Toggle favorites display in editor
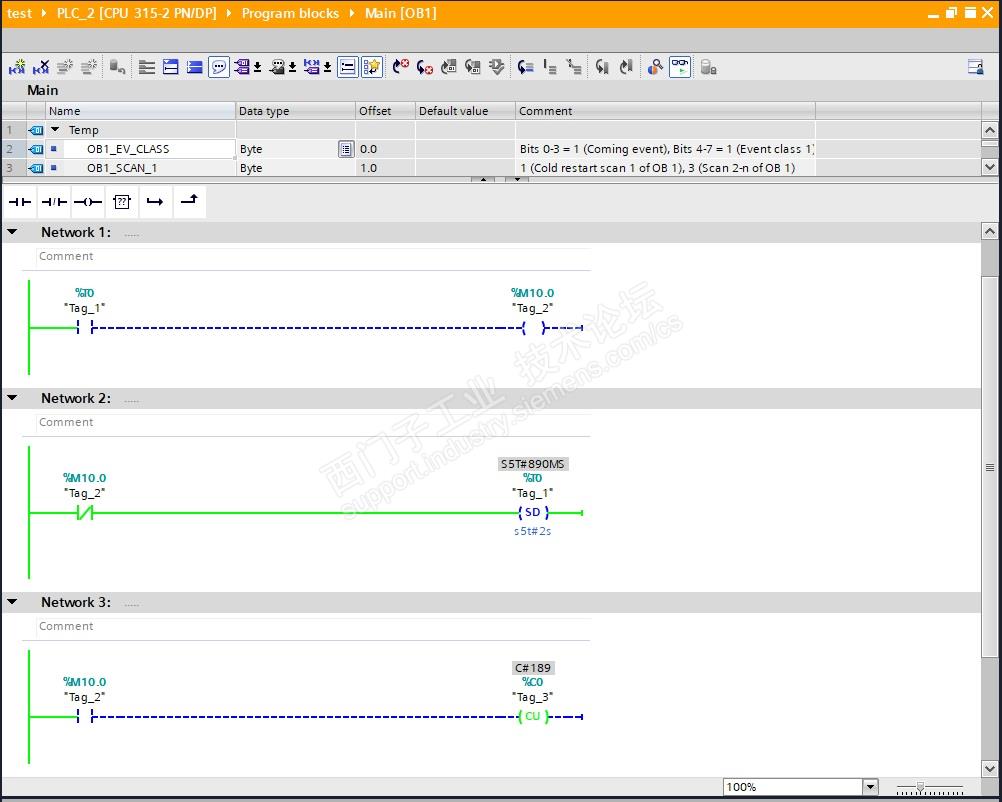1002x802 pixels. [372, 66]
